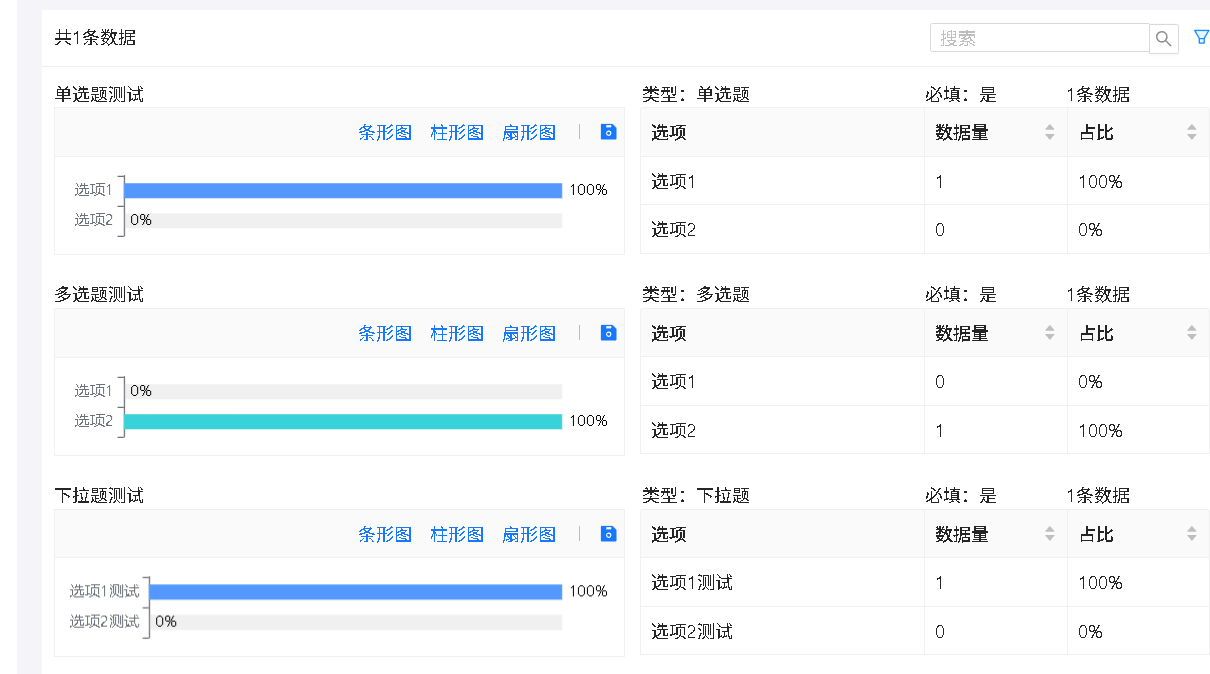The height and width of the screenshot is (674, 1210).
Task: Switch 单选题测试 chart to 柱形图
Action: (457, 132)
